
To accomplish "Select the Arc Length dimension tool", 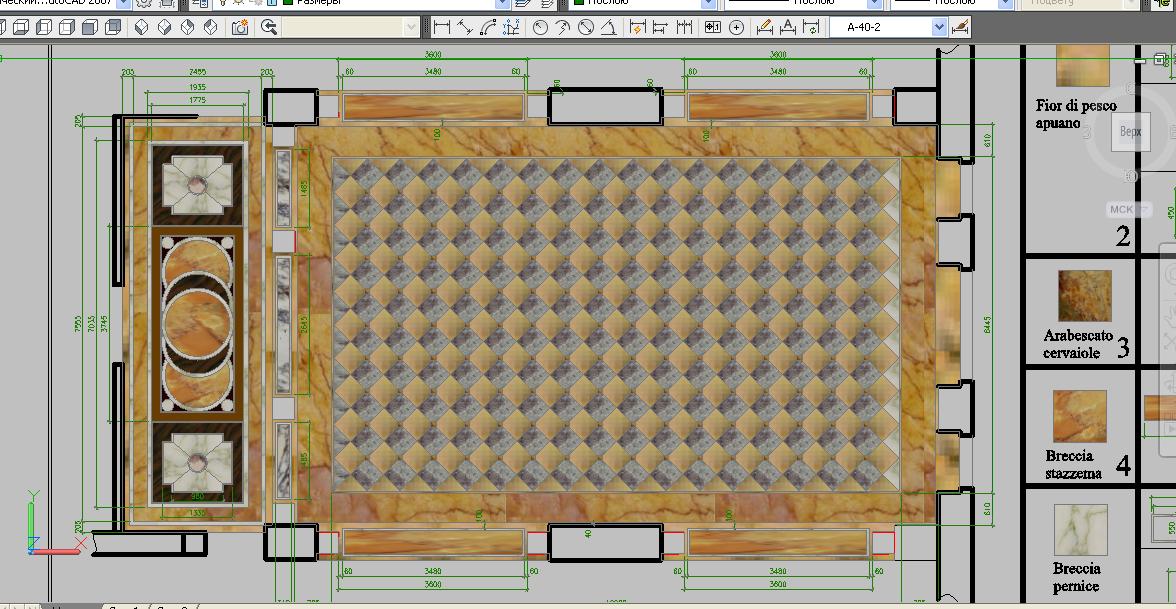I will (488, 28).
